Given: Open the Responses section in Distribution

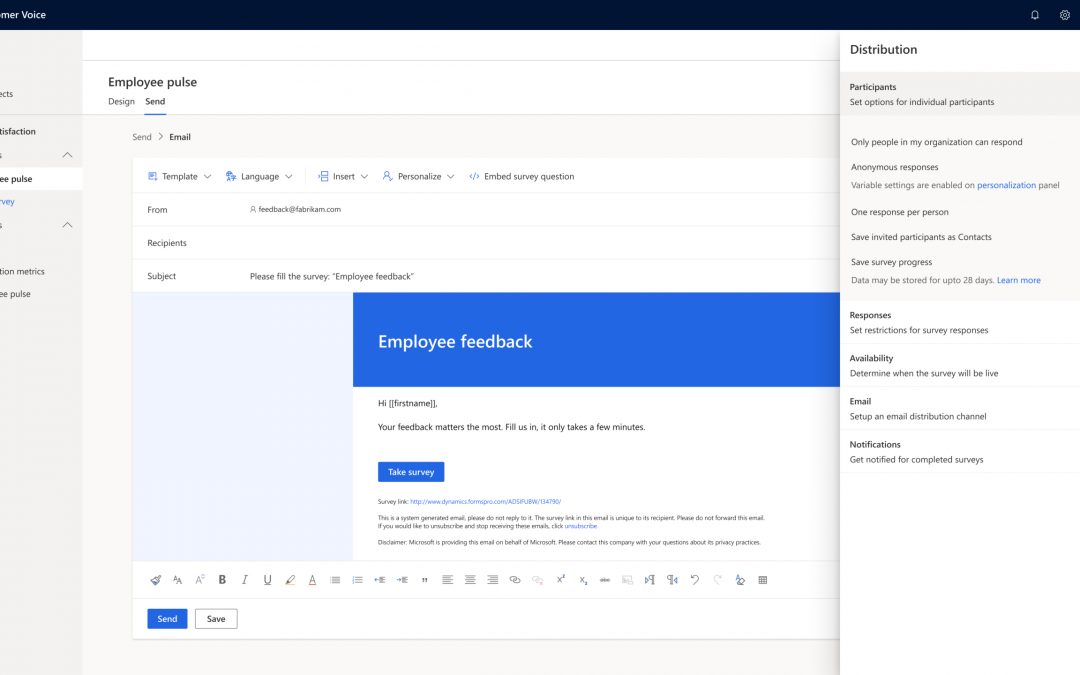Looking at the screenshot, I should point(960,322).
